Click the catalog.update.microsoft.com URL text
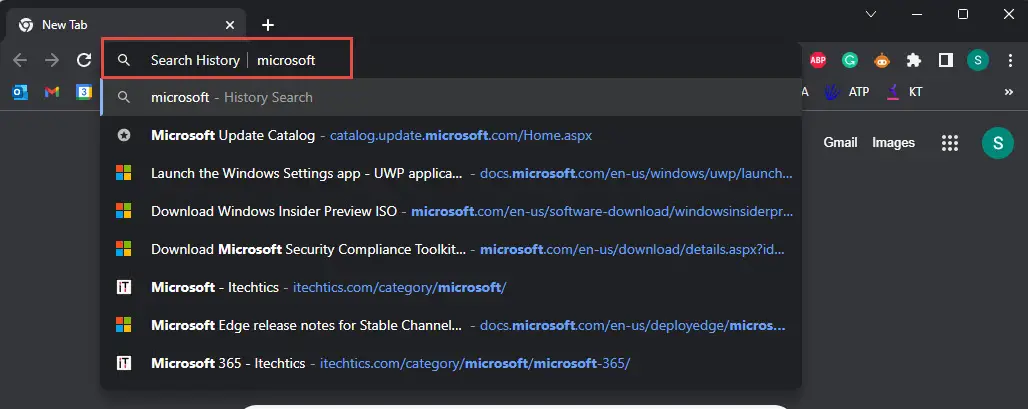This screenshot has width=1028, height=409. [x=461, y=136]
